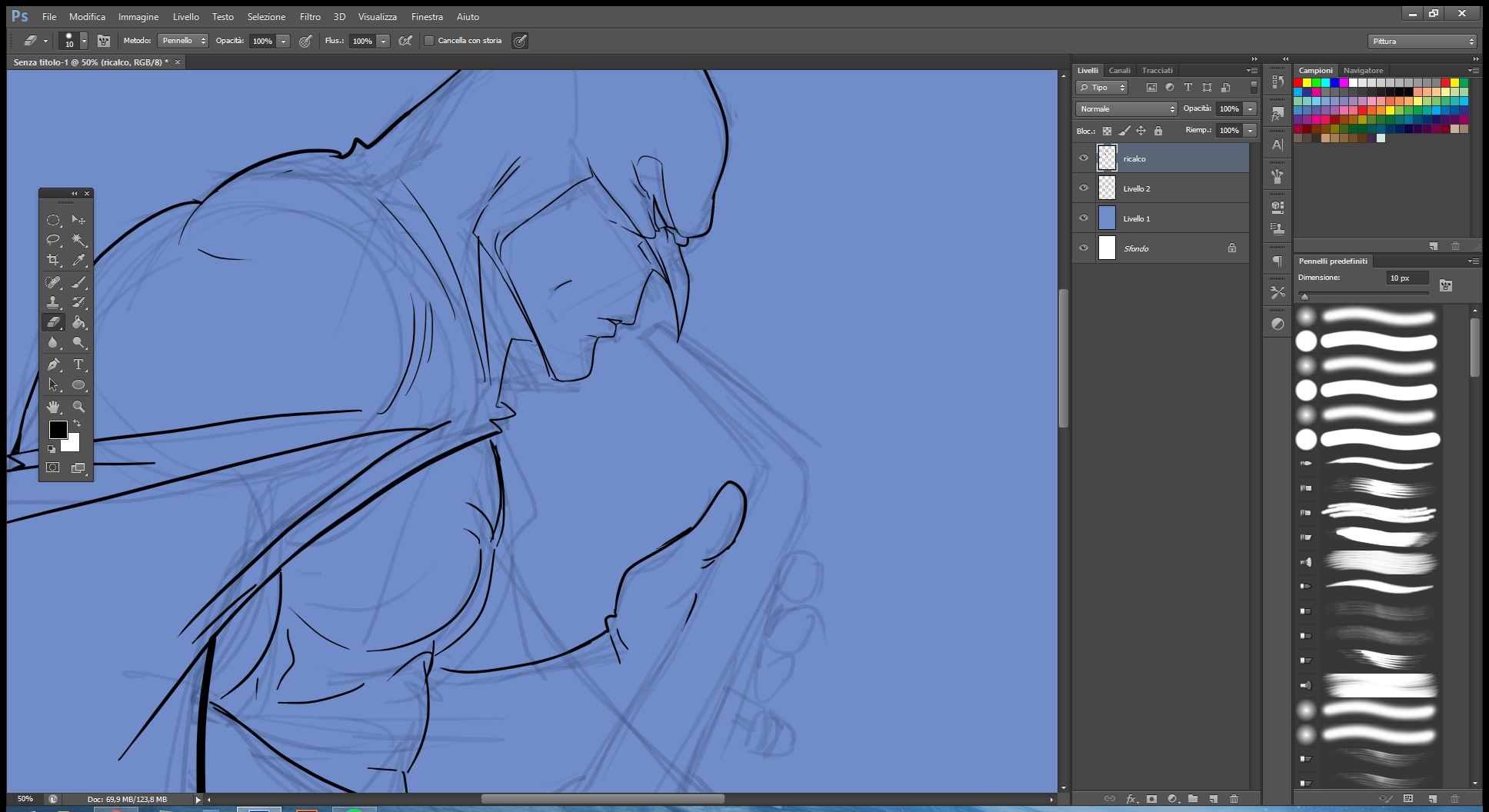Screen dimensions: 1489x812
Task: Add a layer mask from Layers panel
Action: pyautogui.click(x=1151, y=799)
